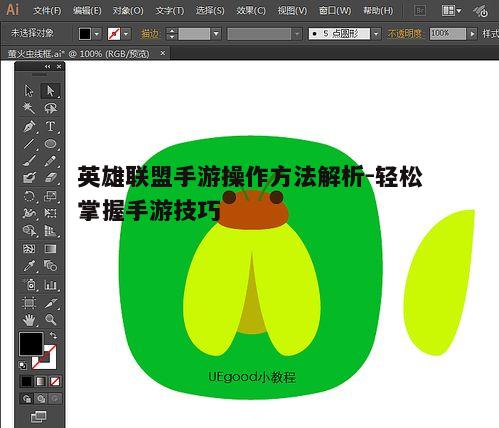Screen dimensions: 499x428
Task: Select the Paintbrush tool
Action: tap(29, 161)
